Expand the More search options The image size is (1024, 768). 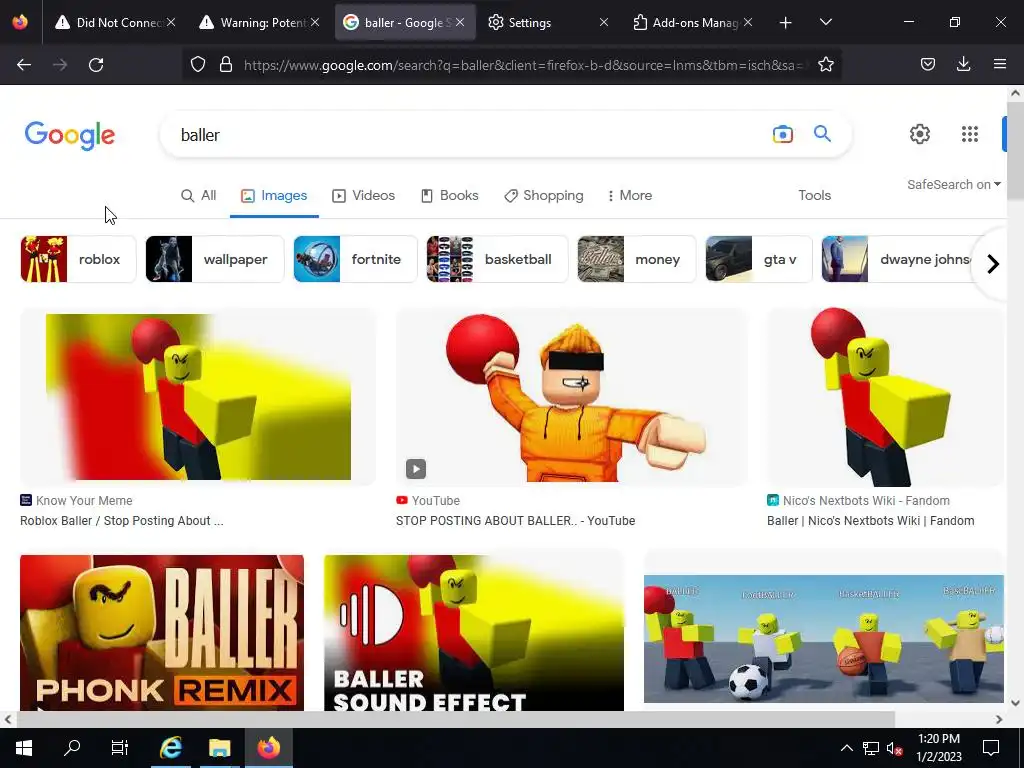(630, 196)
